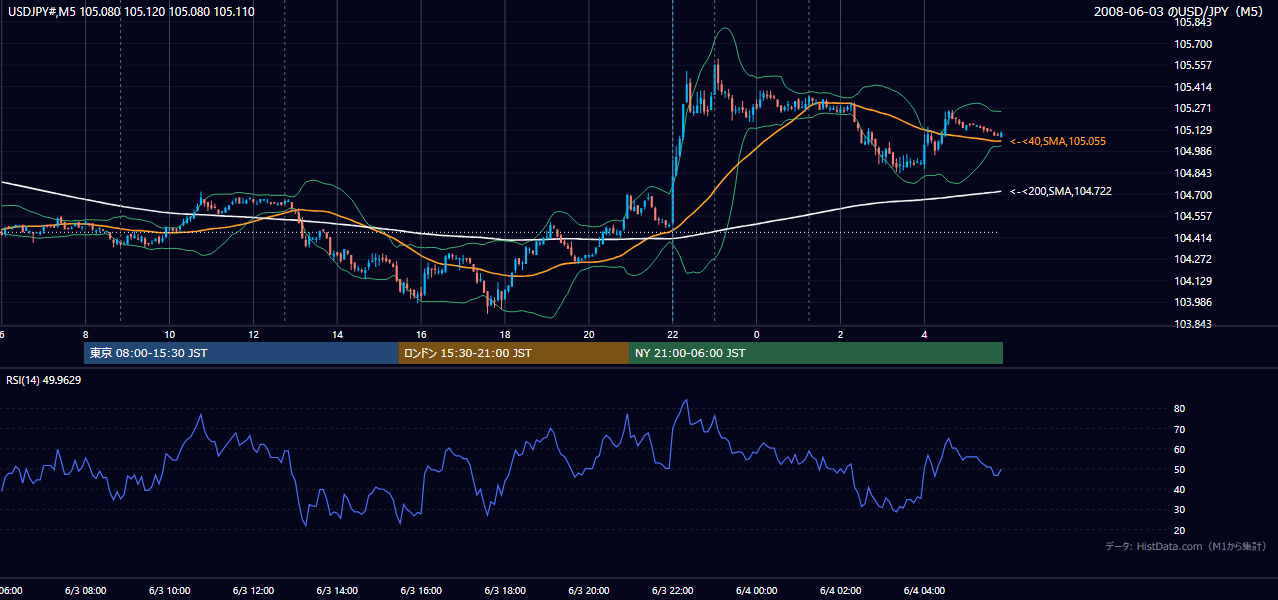The width and height of the screenshot is (1278, 600).
Task: Click price axis value 104.272
Action: click(1192, 259)
